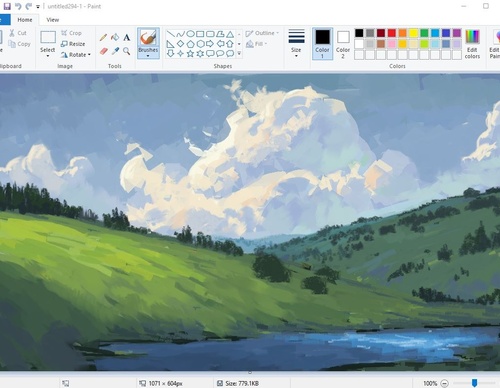Viewport: 500px width, 388px height.
Task: Choose the straight Line shape
Action: tap(170, 34)
